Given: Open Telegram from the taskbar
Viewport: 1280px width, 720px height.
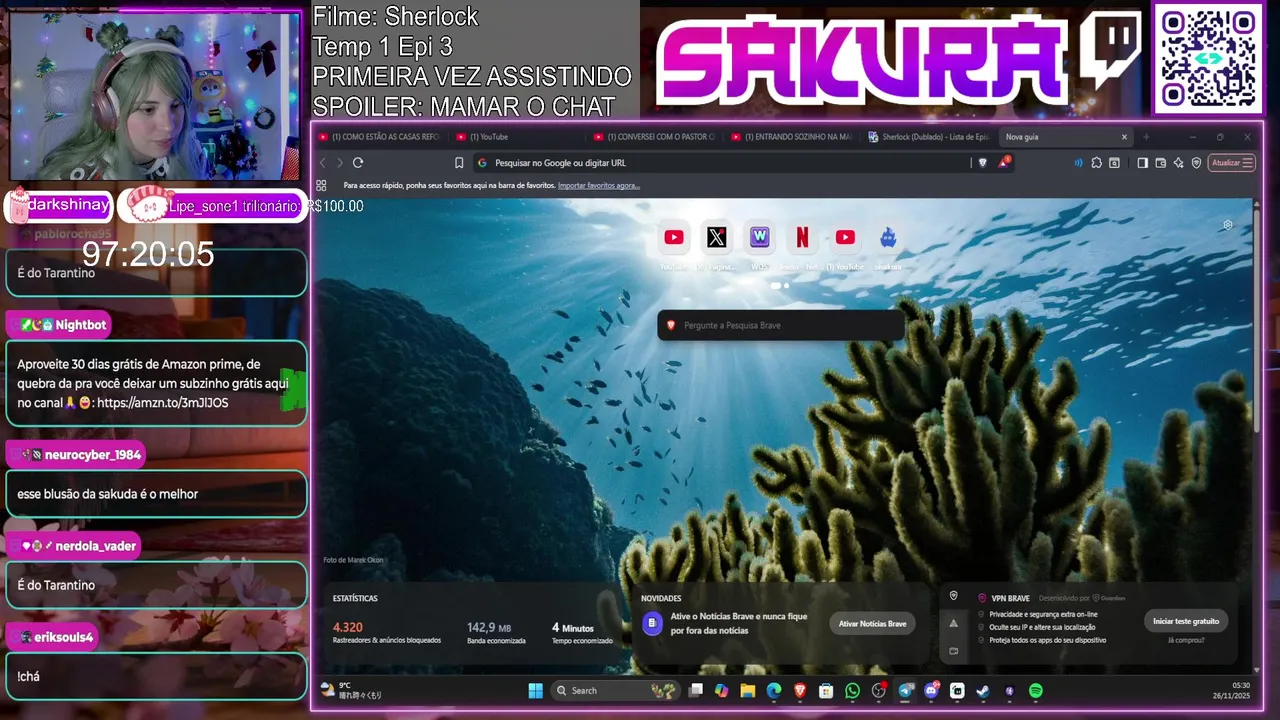Looking at the screenshot, I should [x=905, y=690].
